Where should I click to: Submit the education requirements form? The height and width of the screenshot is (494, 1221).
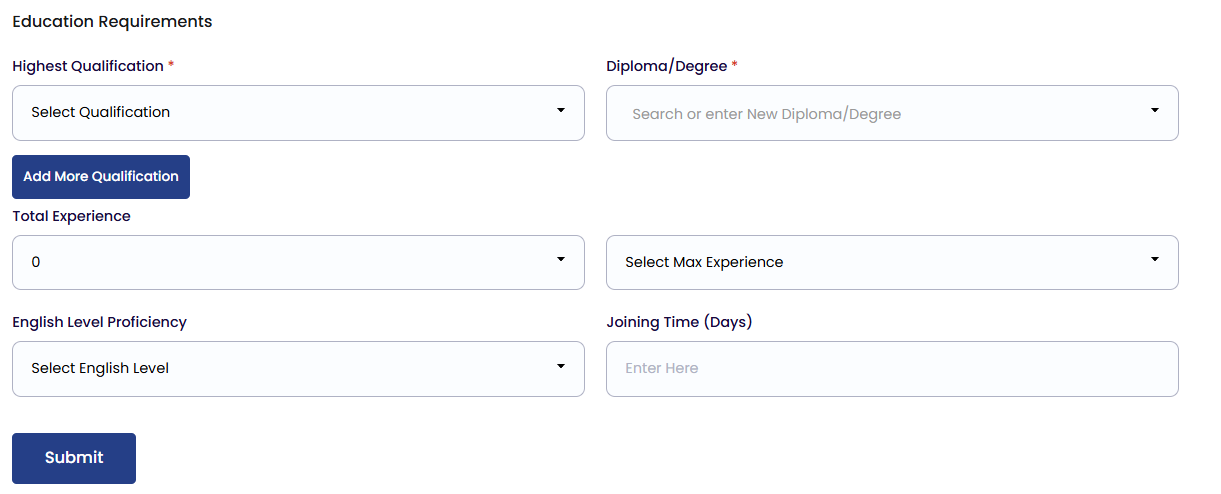[x=74, y=458]
